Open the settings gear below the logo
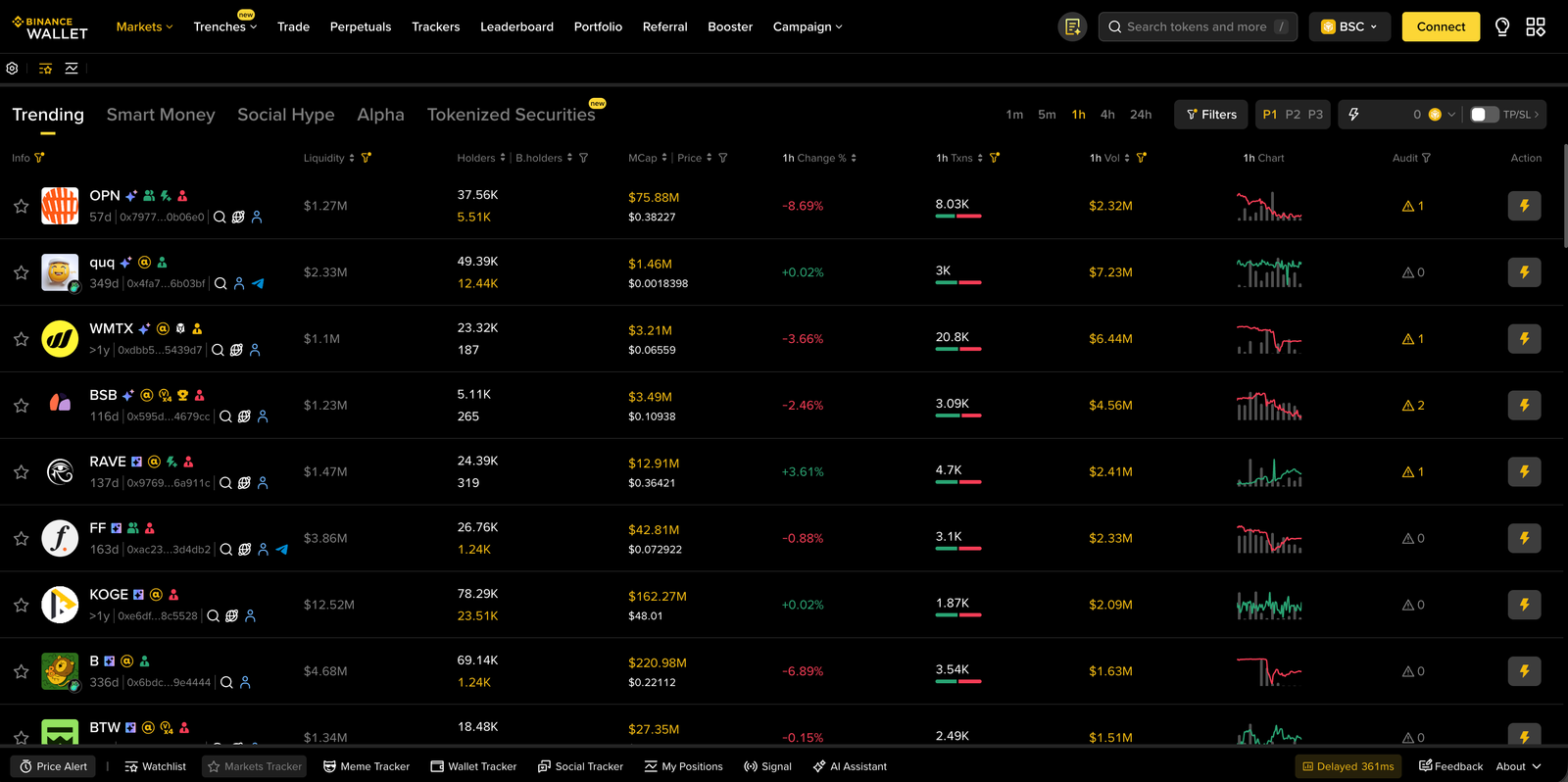 pyautogui.click(x=12, y=69)
